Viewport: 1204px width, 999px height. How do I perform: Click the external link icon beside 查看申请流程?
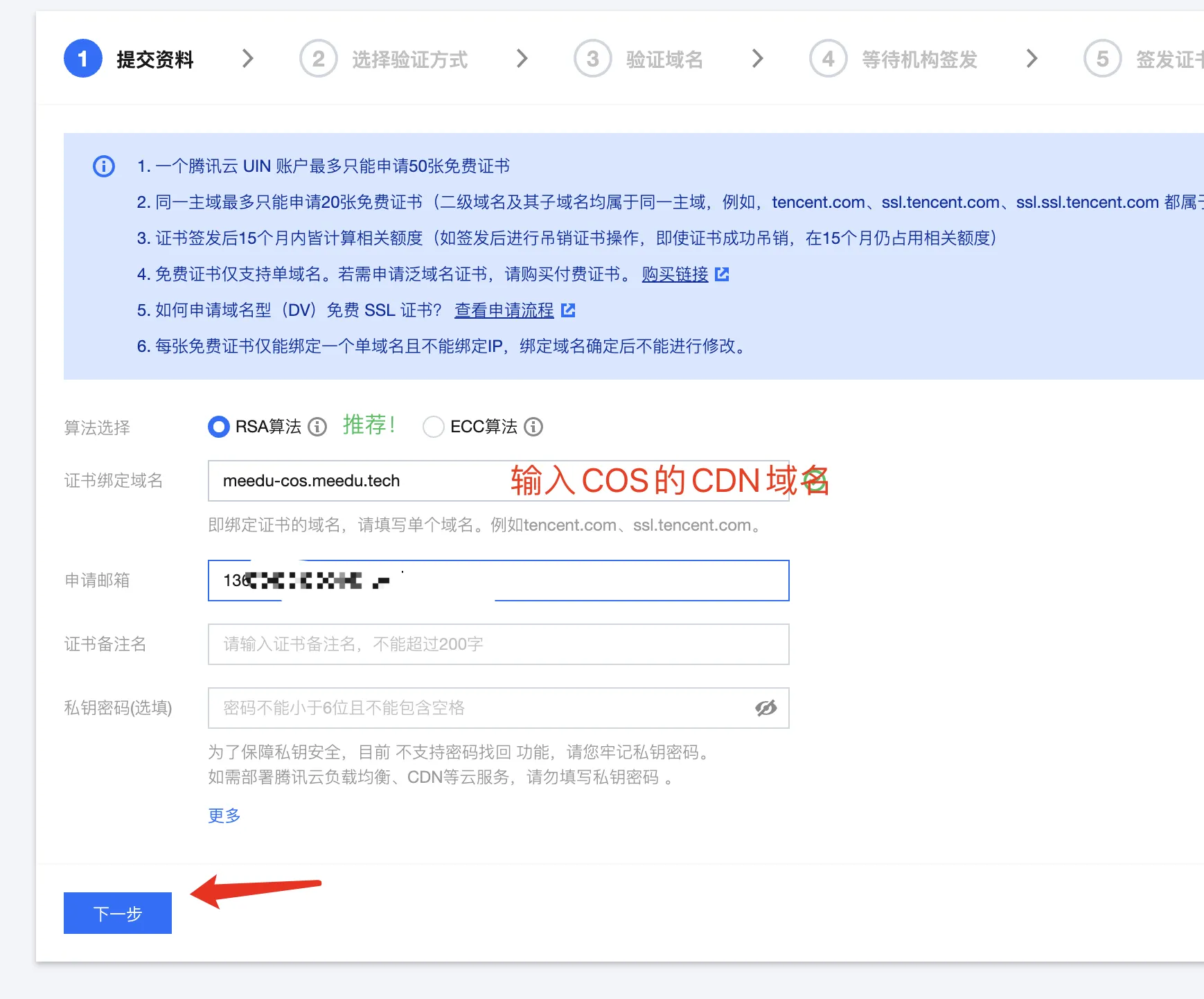[x=568, y=310]
